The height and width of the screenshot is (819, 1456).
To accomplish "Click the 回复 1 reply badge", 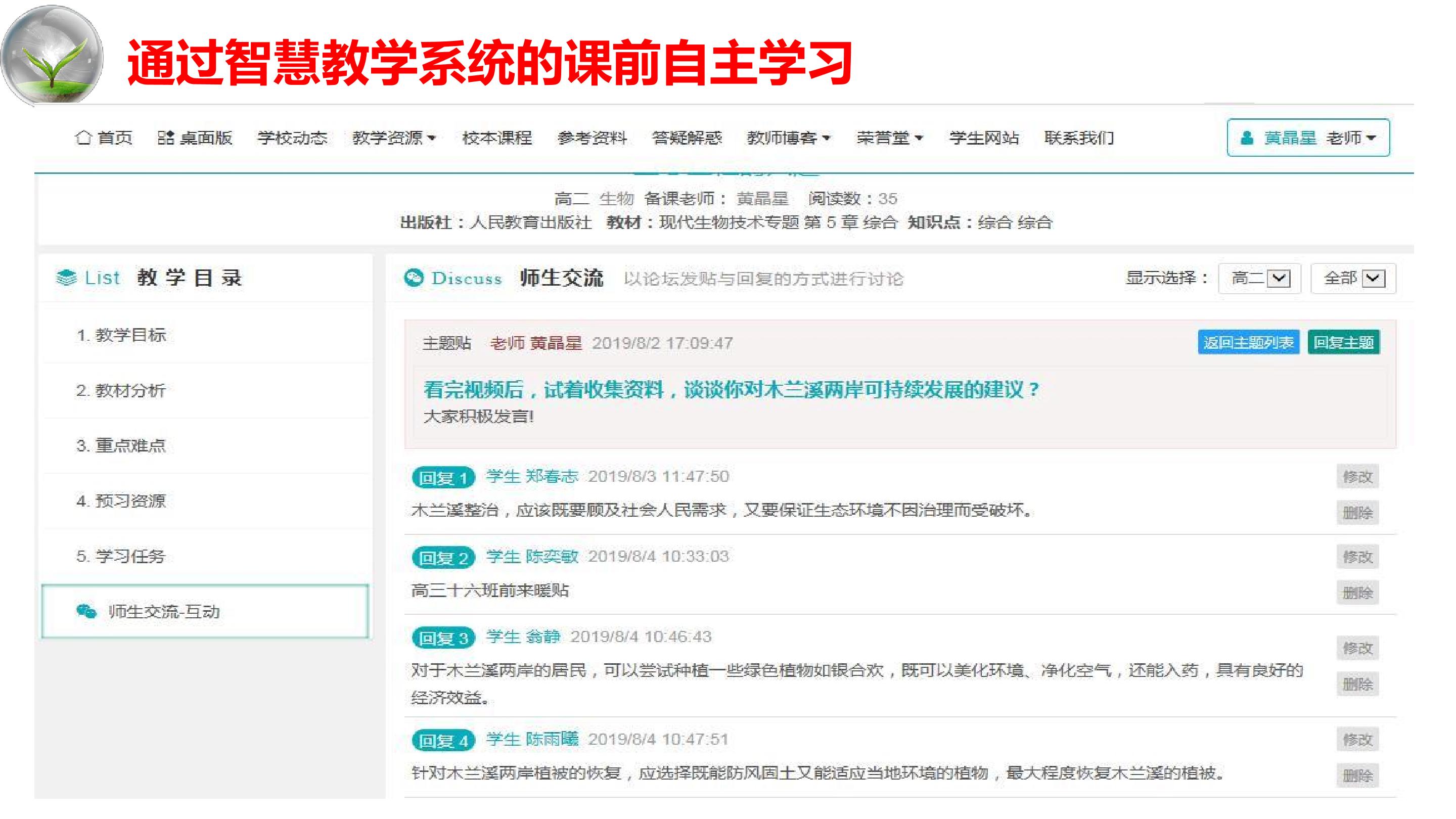I will pos(444,478).
